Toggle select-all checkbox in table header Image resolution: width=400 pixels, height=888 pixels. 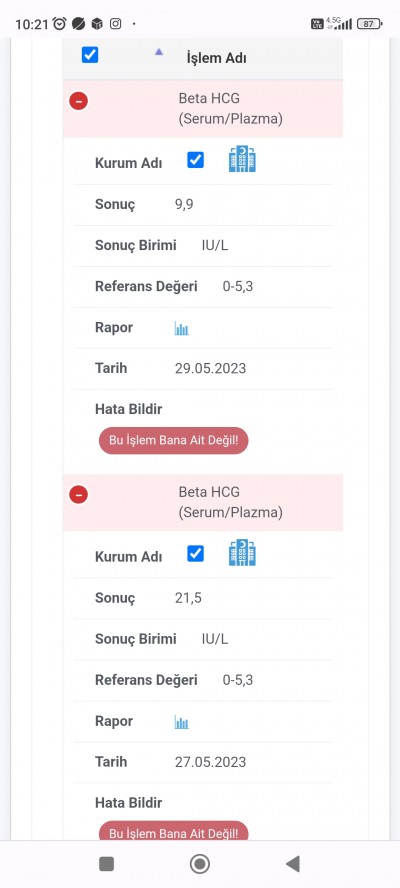(90, 55)
